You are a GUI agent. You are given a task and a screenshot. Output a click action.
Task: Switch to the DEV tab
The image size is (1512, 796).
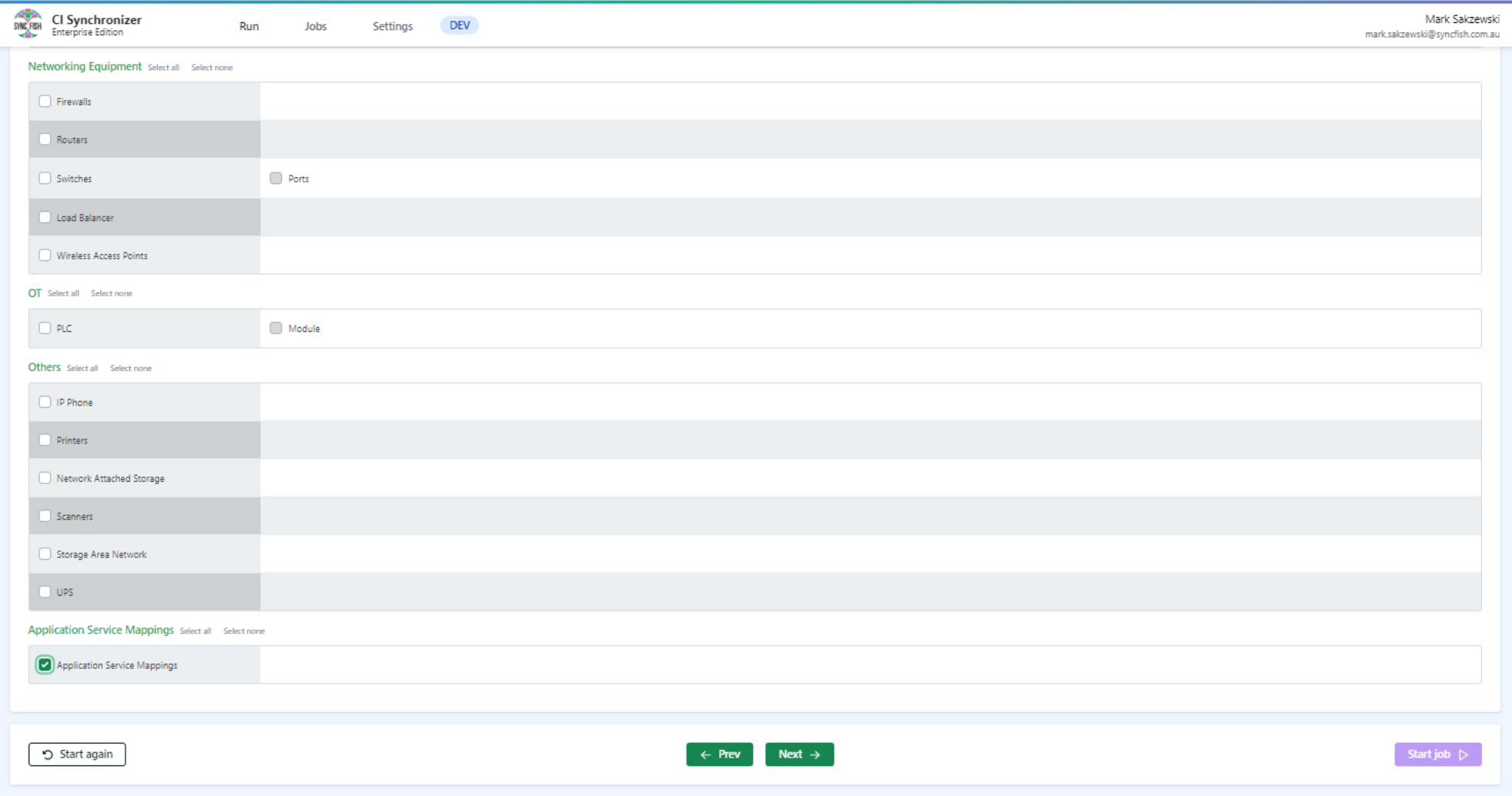point(460,25)
